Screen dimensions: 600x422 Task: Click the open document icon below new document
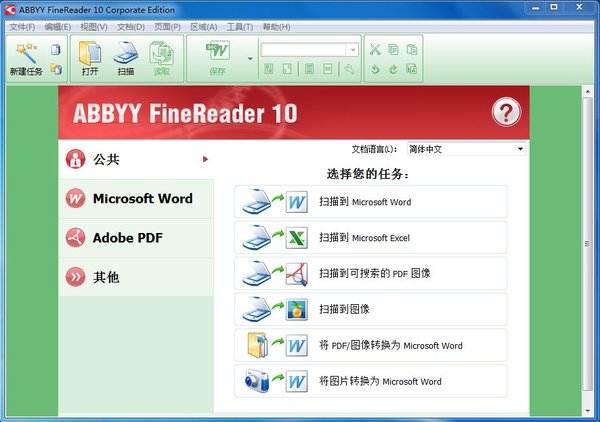pos(56,69)
